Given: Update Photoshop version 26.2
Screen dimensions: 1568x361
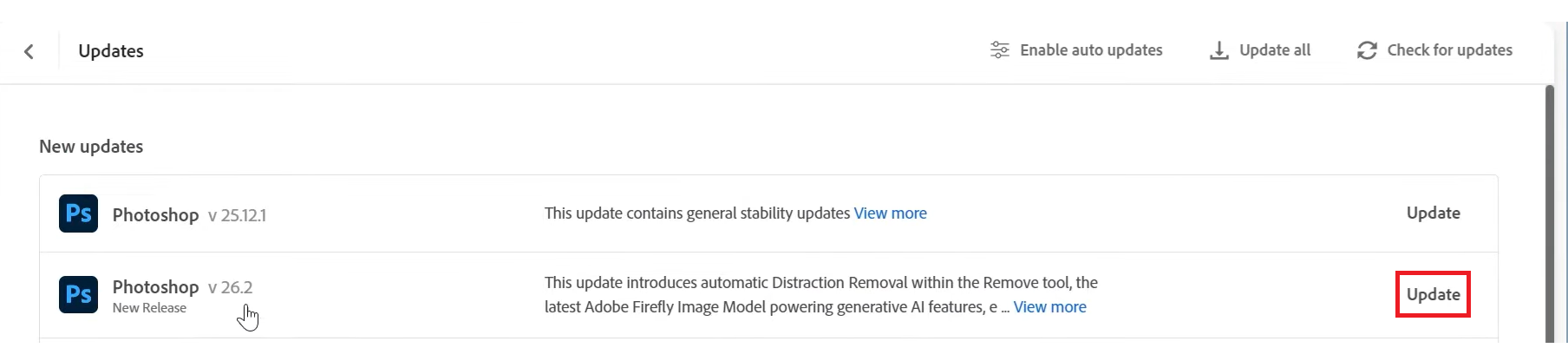Looking at the screenshot, I should tap(1433, 295).
